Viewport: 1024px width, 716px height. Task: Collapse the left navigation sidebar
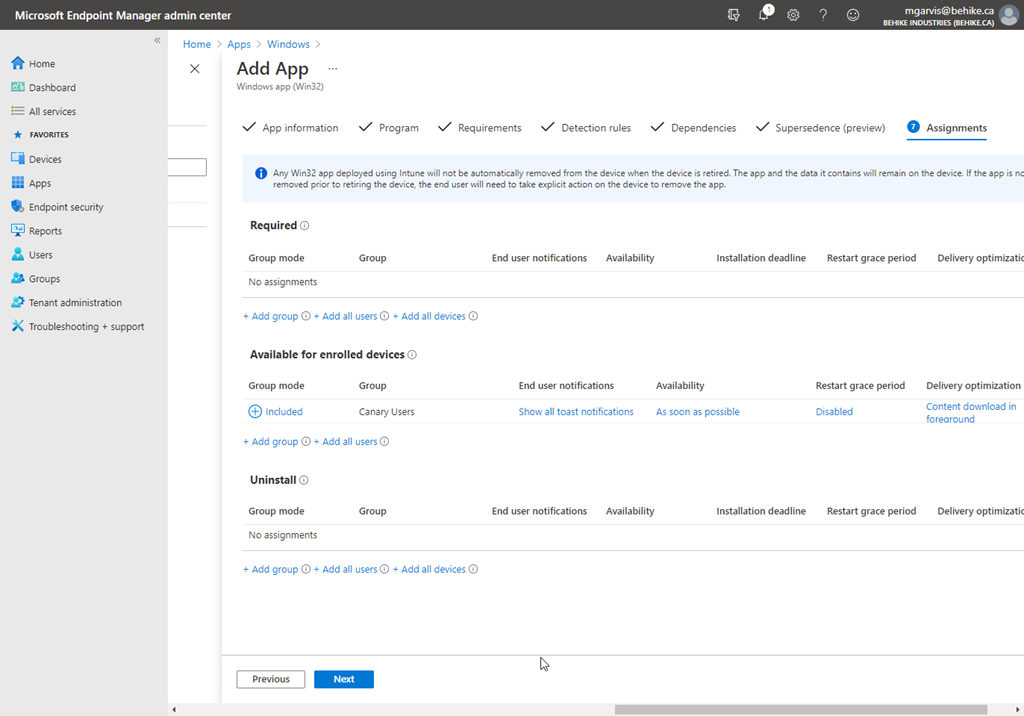pos(157,40)
